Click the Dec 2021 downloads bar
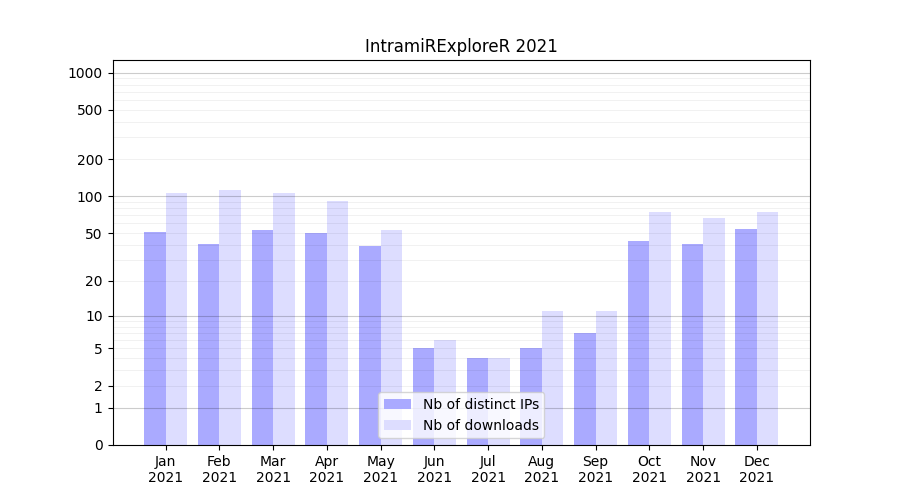The image size is (900, 500). click(x=767, y=328)
